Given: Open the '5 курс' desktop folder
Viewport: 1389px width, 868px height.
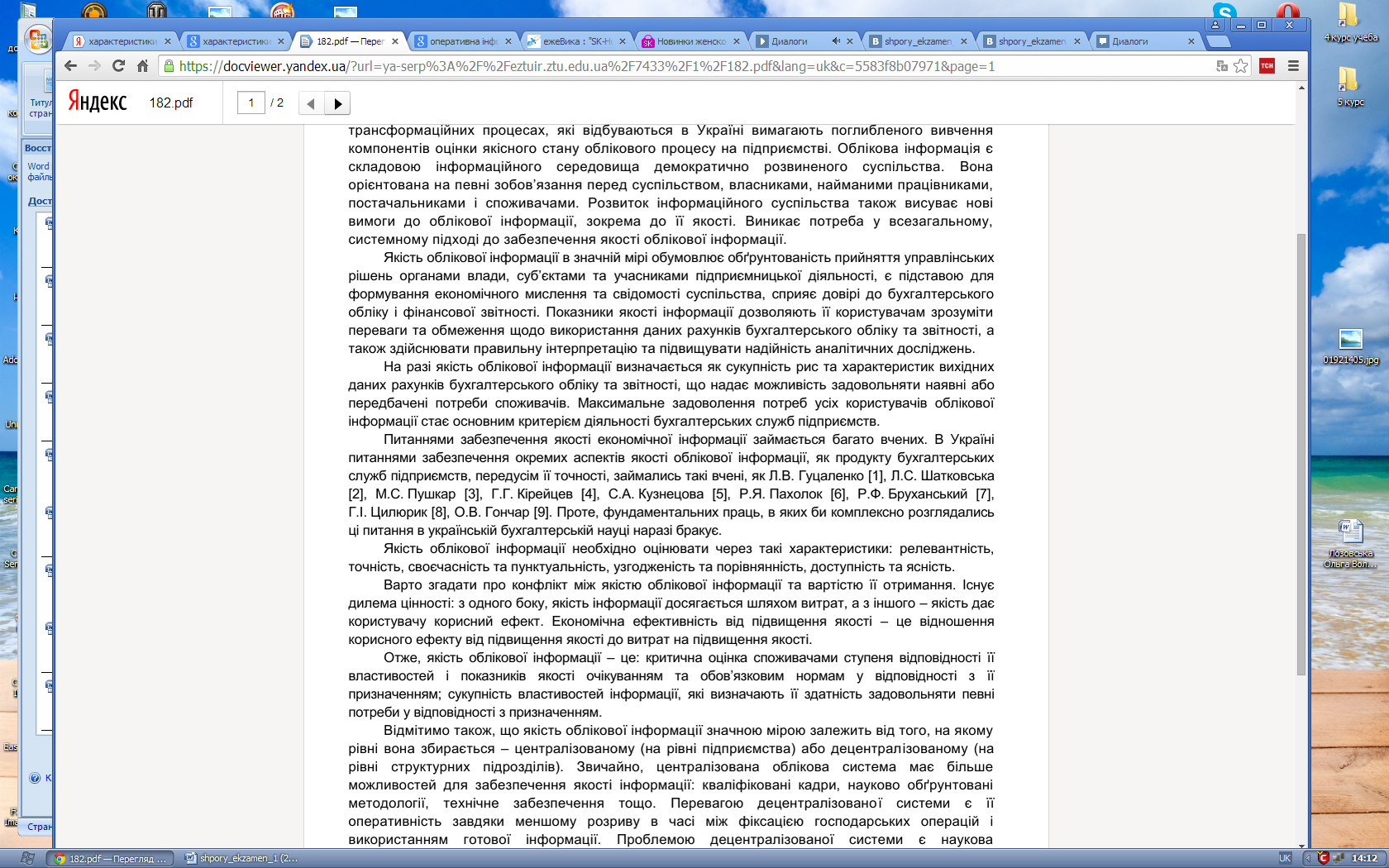Looking at the screenshot, I should [x=1349, y=85].
